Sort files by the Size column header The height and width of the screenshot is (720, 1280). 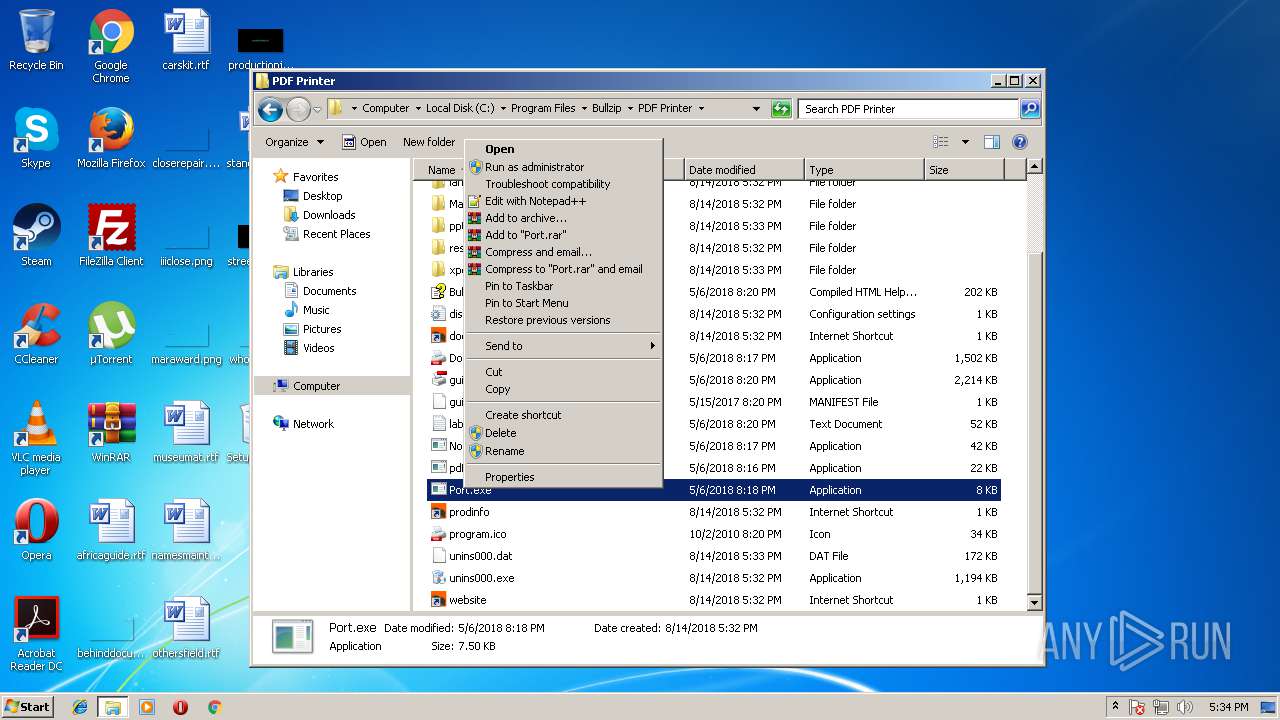pyautogui.click(x=964, y=170)
